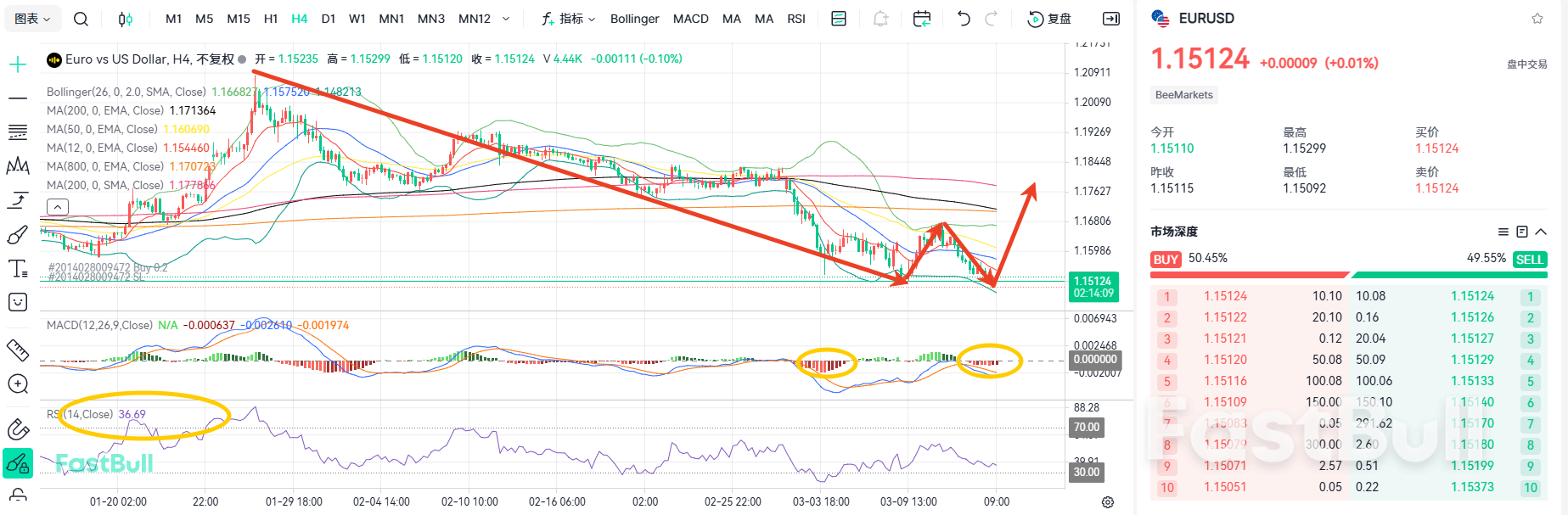
Task: Select the brush drawing tool
Action: point(18,235)
